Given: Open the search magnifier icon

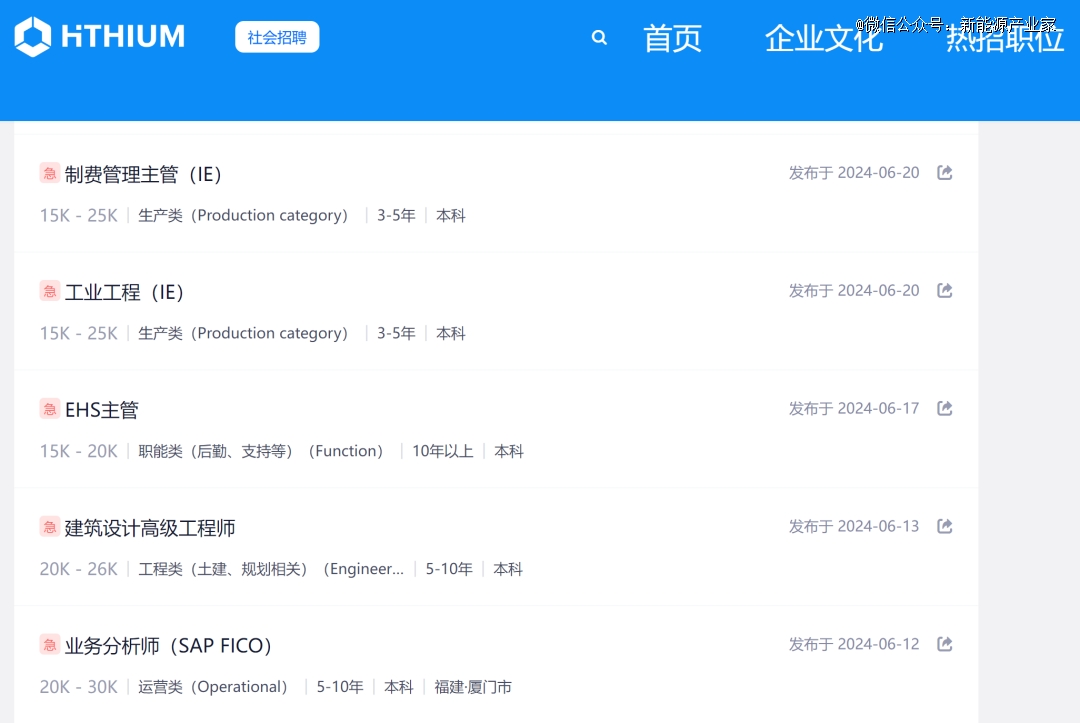Looking at the screenshot, I should (x=599, y=38).
